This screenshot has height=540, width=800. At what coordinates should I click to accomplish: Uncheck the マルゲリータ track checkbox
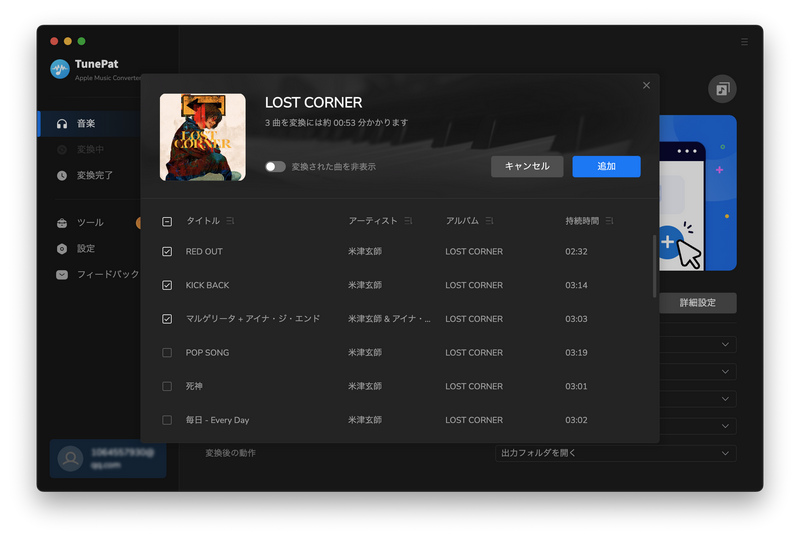click(167, 319)
